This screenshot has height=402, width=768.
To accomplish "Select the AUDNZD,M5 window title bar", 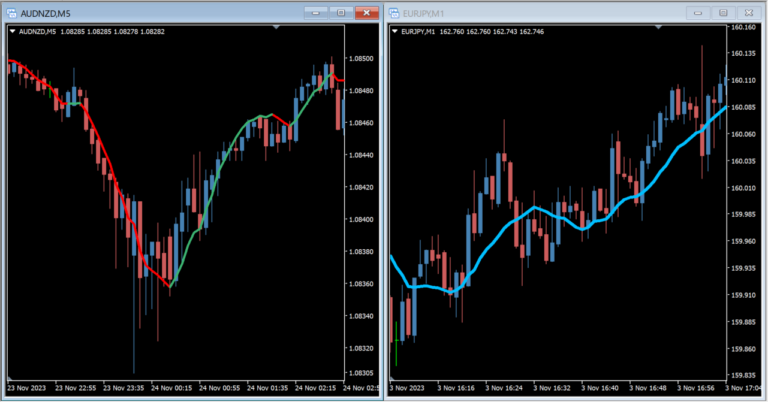I will 150,12.
